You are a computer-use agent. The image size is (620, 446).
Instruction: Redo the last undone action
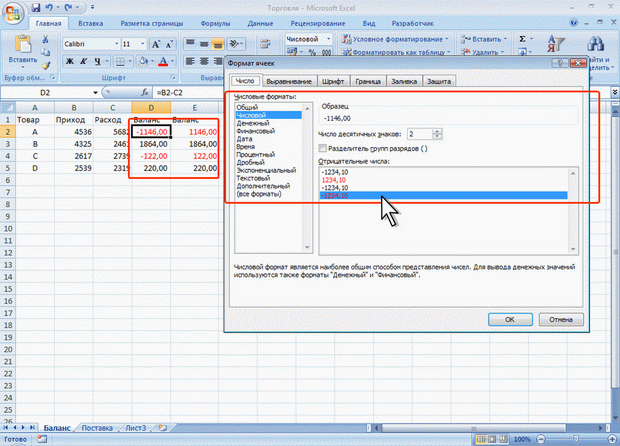point(68,7)
